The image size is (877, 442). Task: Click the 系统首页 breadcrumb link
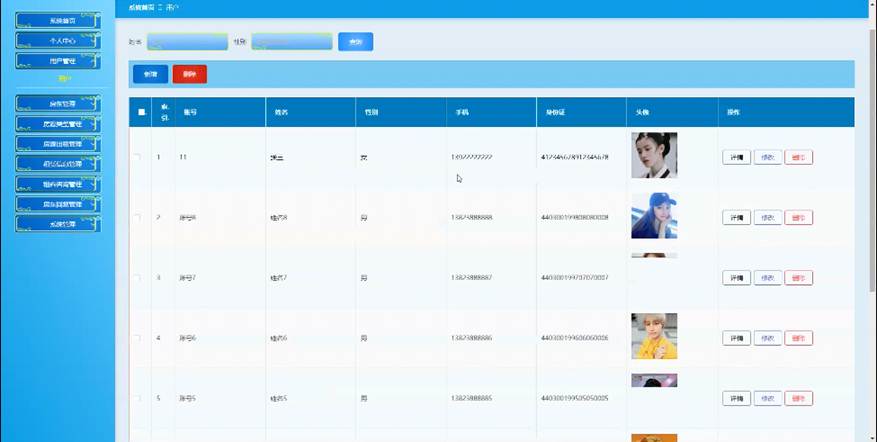click(x=141, y=8)
